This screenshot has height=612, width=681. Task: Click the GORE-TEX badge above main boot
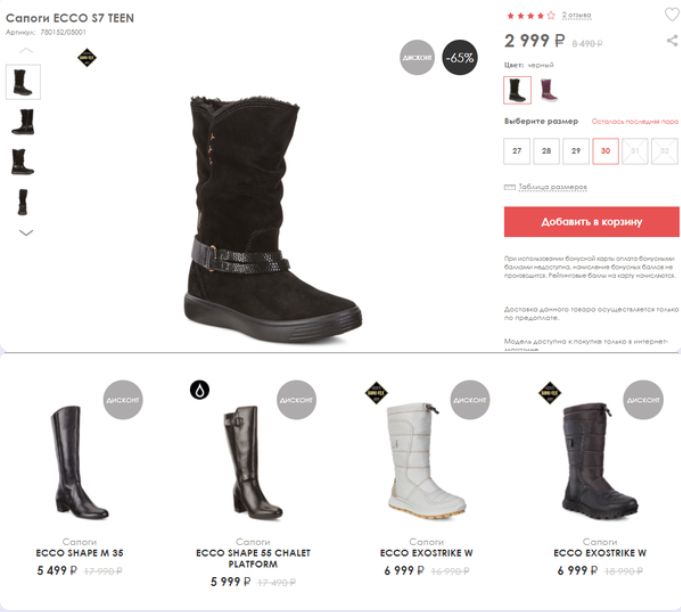[x=87, y=58]
